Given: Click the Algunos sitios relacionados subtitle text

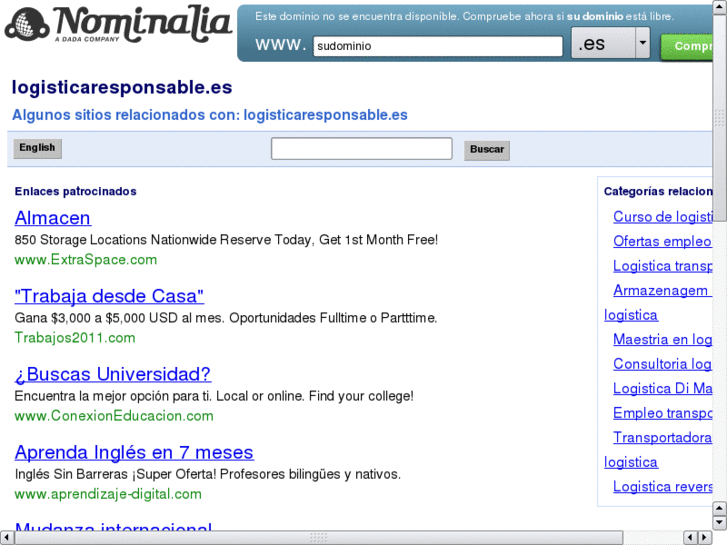Looking at the screenshot, I should pyautogui.click(x=210, y=115).
